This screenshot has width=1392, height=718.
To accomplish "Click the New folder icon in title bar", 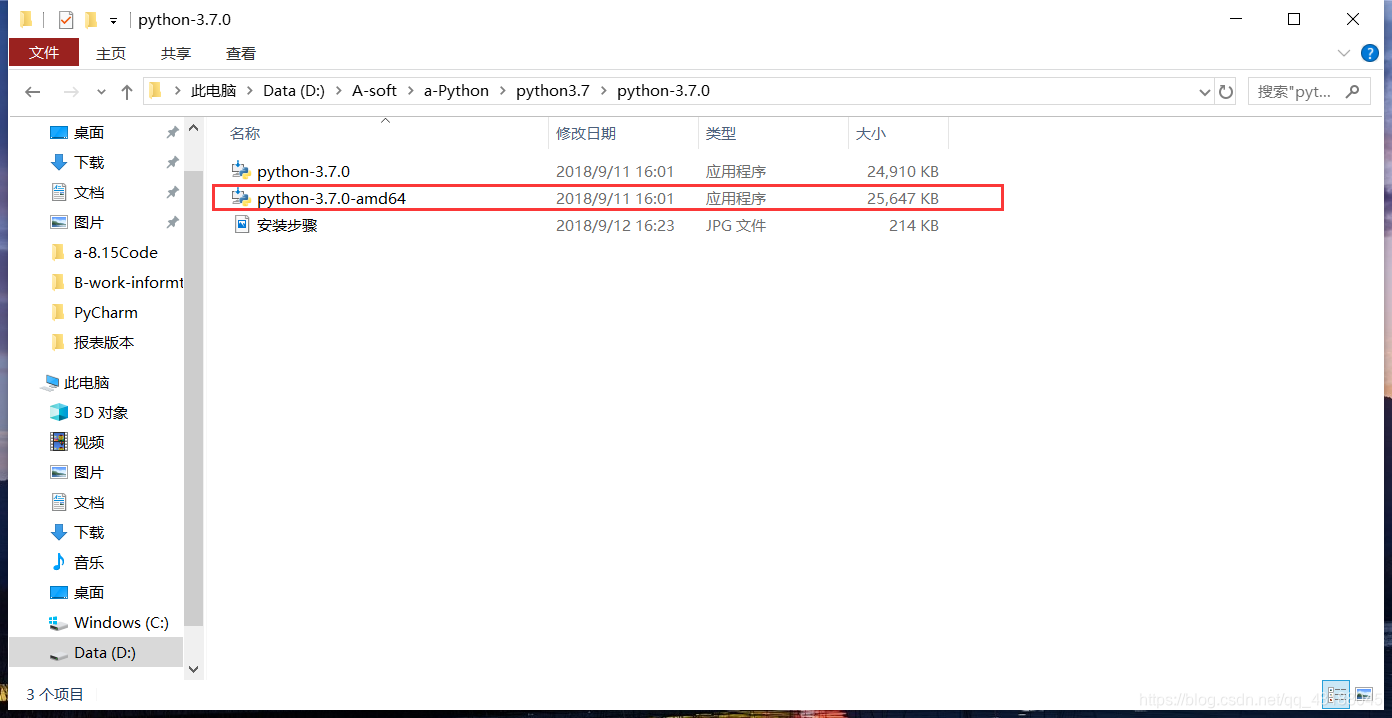I will (91, 20).
